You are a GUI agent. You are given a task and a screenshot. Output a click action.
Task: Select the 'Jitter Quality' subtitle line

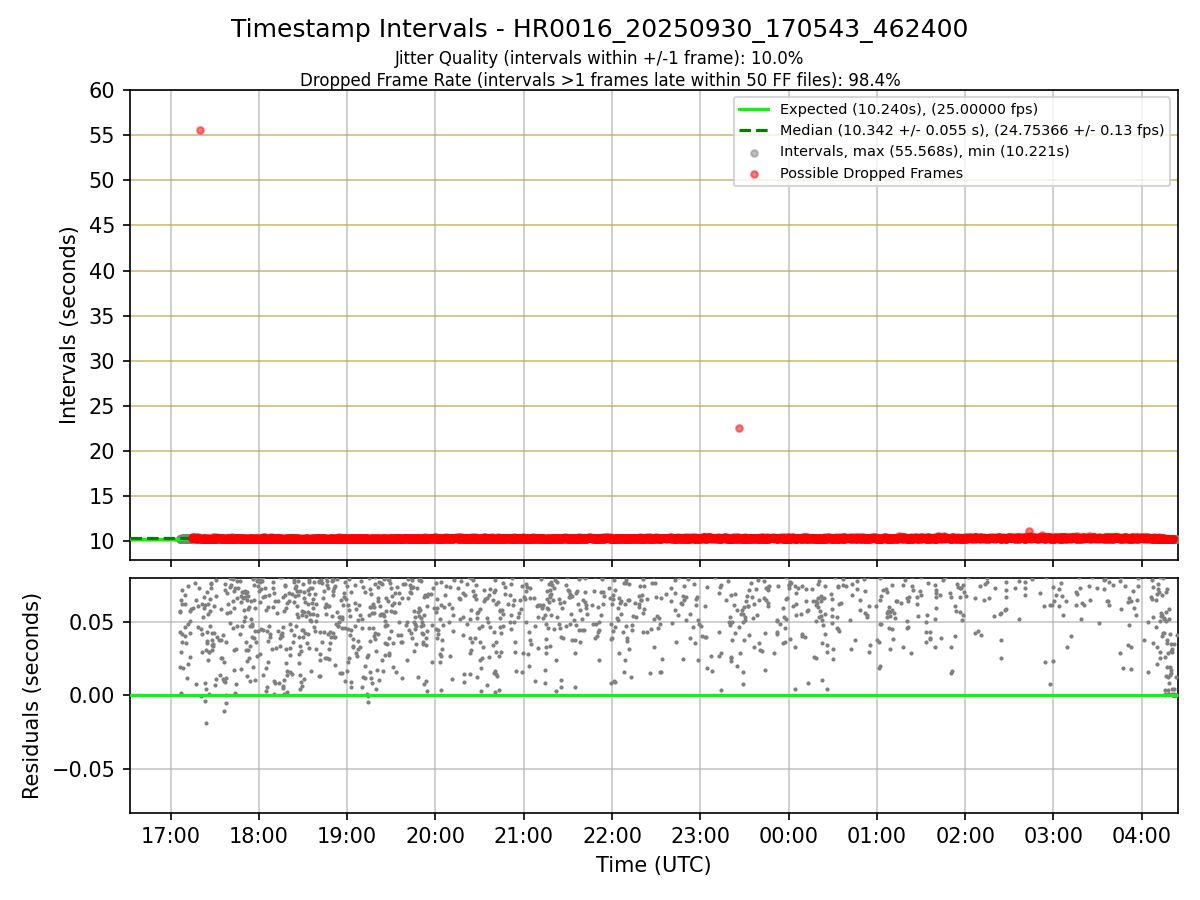[599, 59]
